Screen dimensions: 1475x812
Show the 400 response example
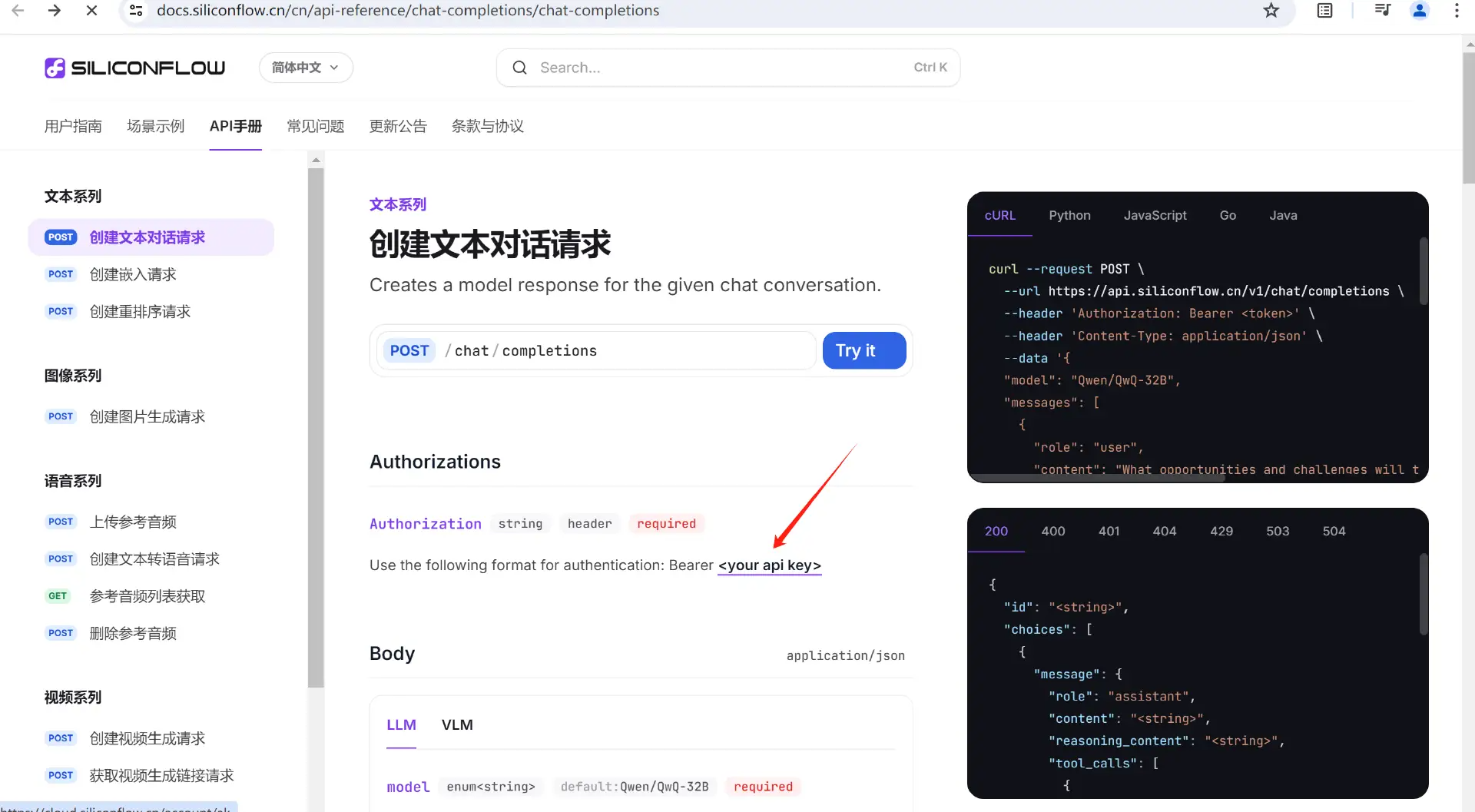pyautogui.click(x=1053, y=531)
